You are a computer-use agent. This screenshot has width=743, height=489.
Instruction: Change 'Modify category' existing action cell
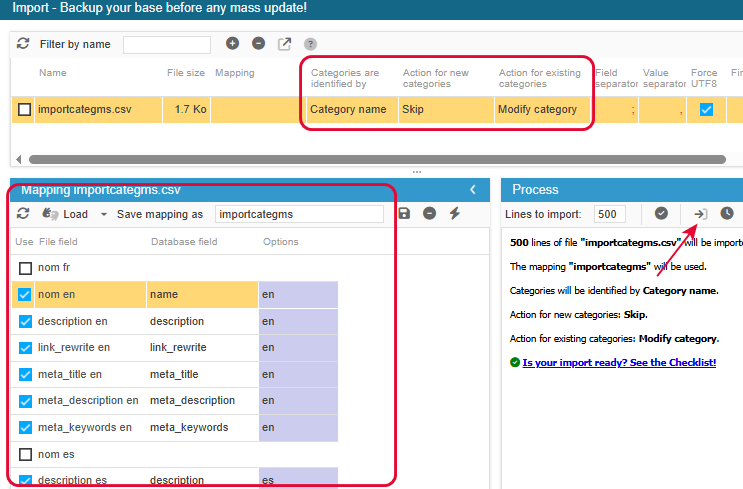tap(543, 109)
